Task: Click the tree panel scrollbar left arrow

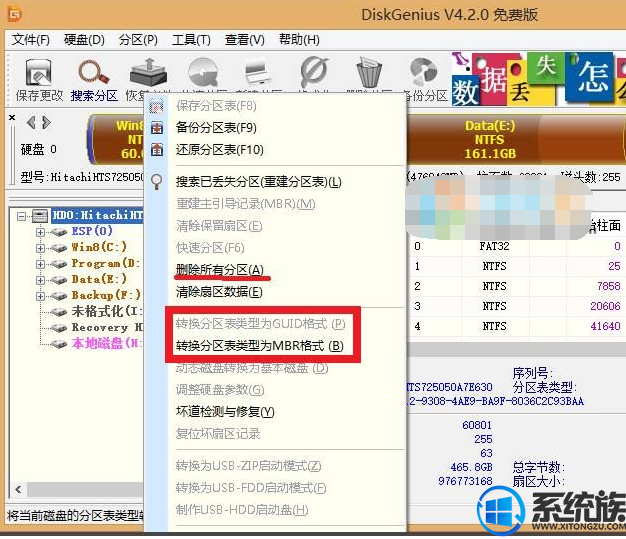Action: (18, 489)
